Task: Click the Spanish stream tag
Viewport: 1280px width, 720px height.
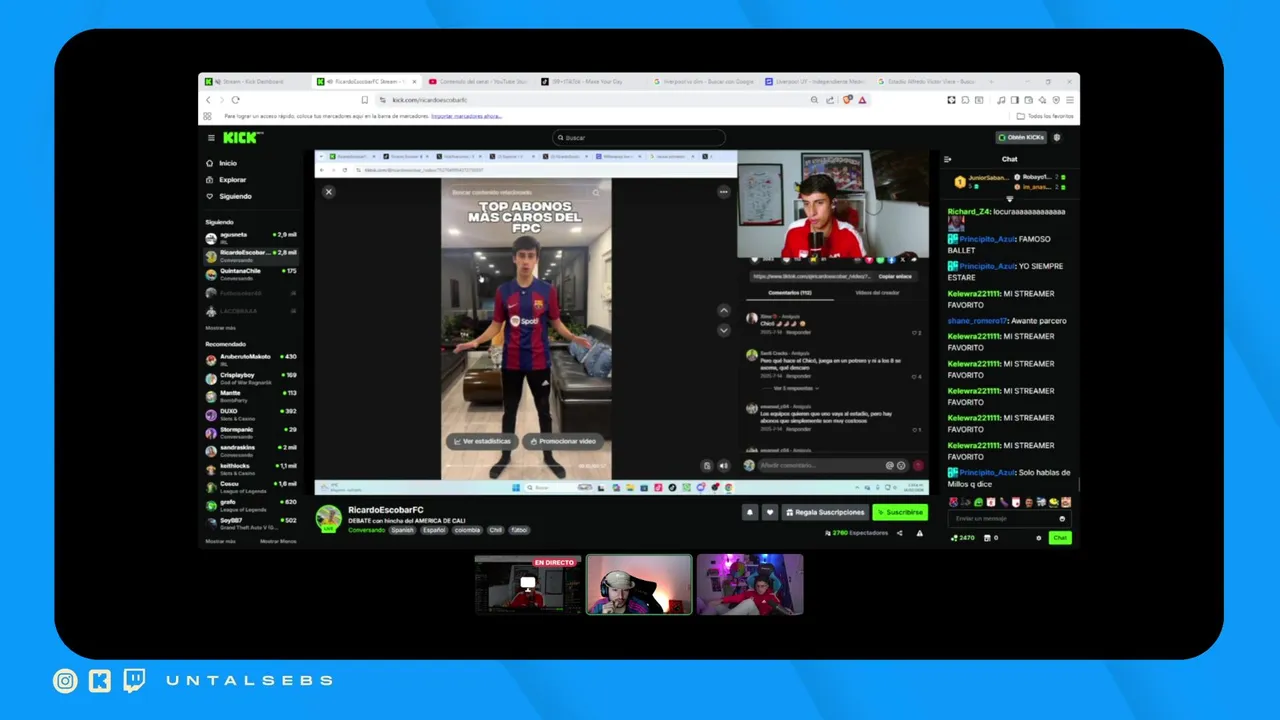Action: [402, 530]
